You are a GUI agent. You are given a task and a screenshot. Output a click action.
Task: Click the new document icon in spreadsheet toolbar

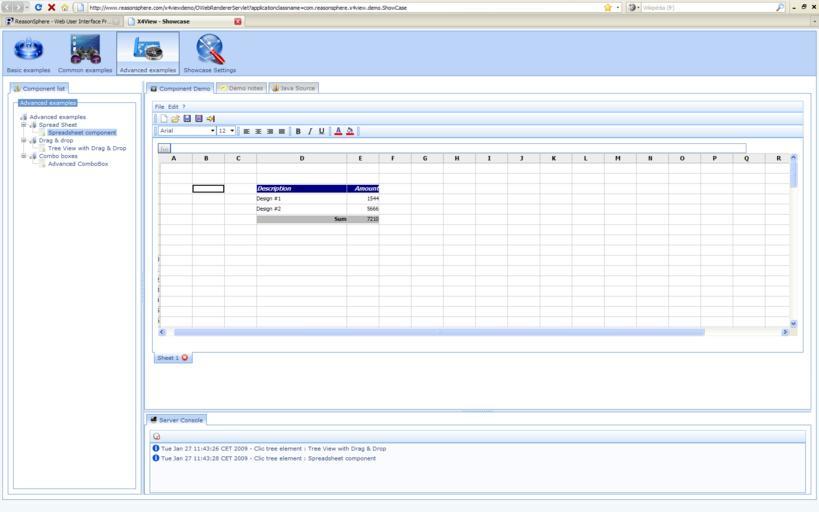click(x=164, y=119)
